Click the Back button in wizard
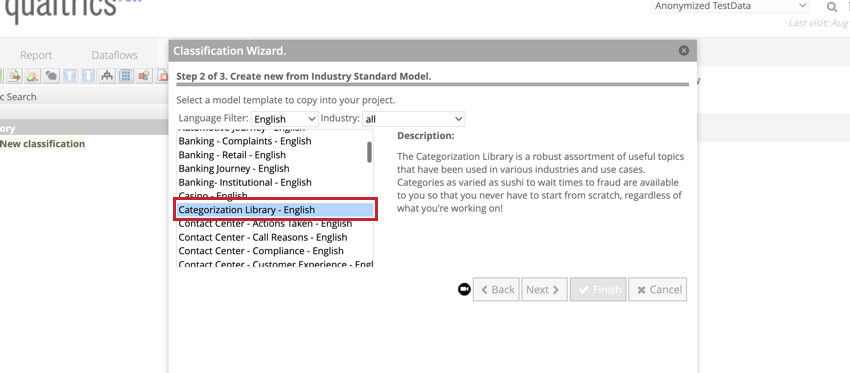This screenshot has width=850, height=373. pos(497,290)
